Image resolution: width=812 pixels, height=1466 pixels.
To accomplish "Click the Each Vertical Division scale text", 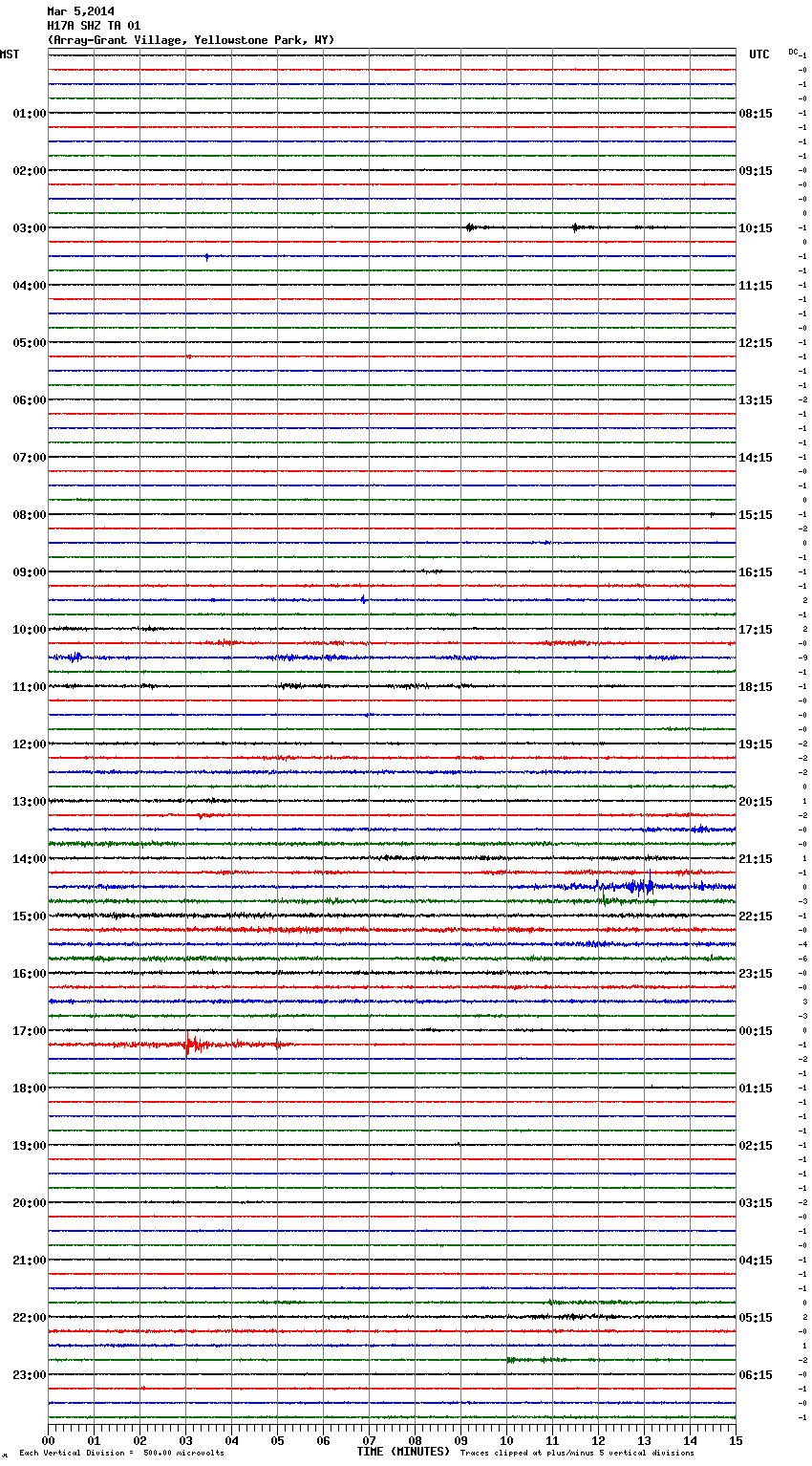I will point(121,1453).
